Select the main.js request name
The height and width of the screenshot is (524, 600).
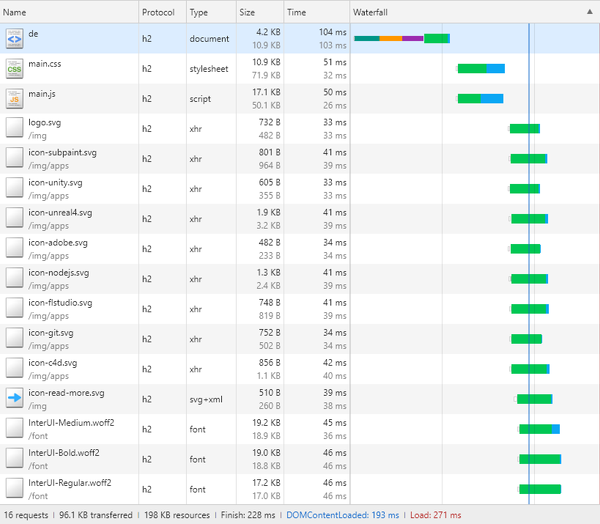42,94
